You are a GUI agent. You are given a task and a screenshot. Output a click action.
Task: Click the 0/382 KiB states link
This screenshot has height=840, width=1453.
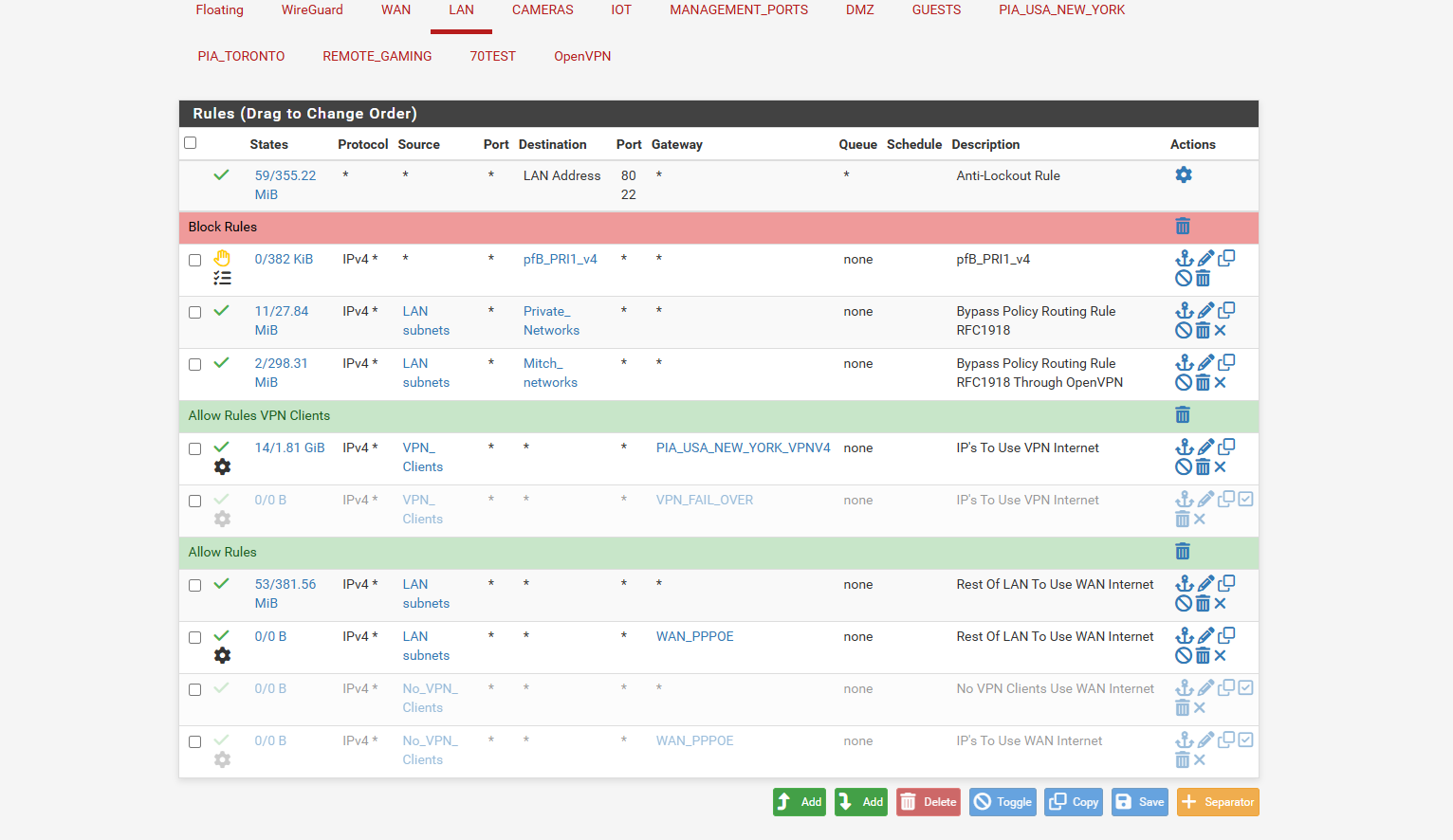[284, 259]
